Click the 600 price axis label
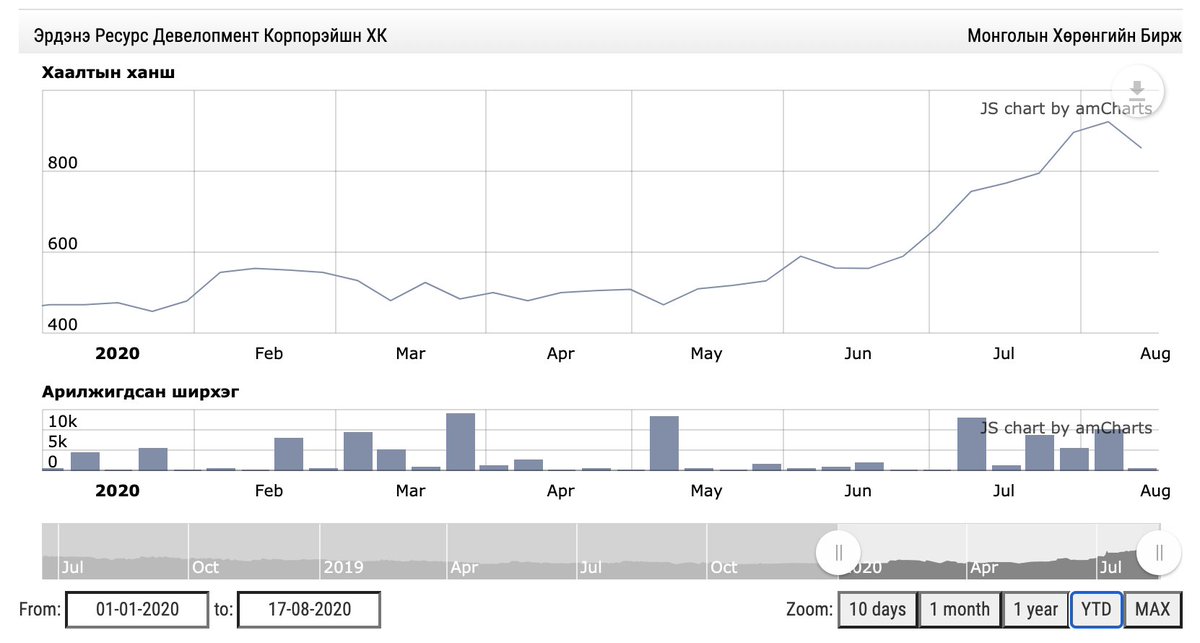1200x643 pixels. pyautogui.click(x=61, y=244)
